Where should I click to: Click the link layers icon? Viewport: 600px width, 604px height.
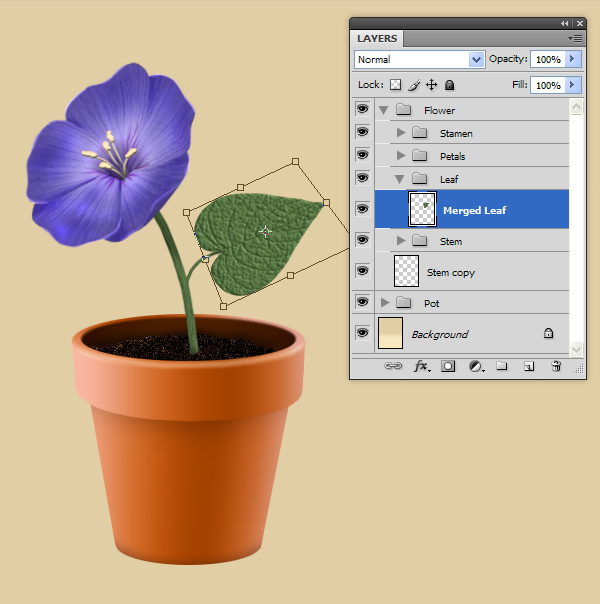394,367
